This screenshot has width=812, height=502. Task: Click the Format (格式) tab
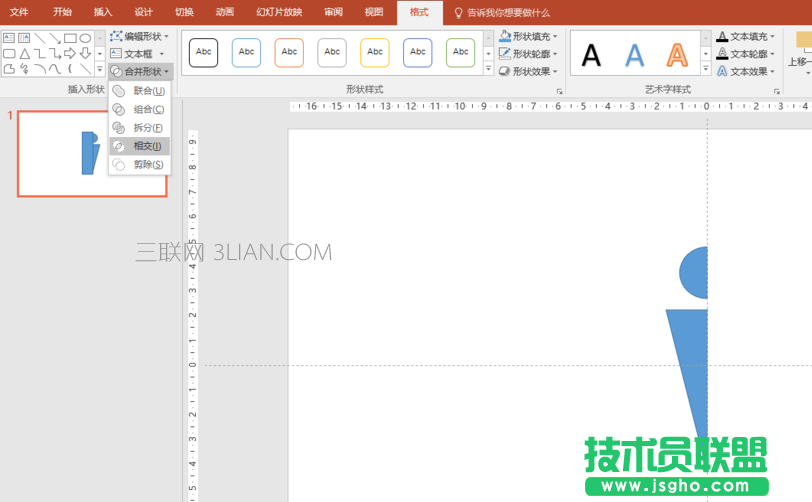pos(419,12)
